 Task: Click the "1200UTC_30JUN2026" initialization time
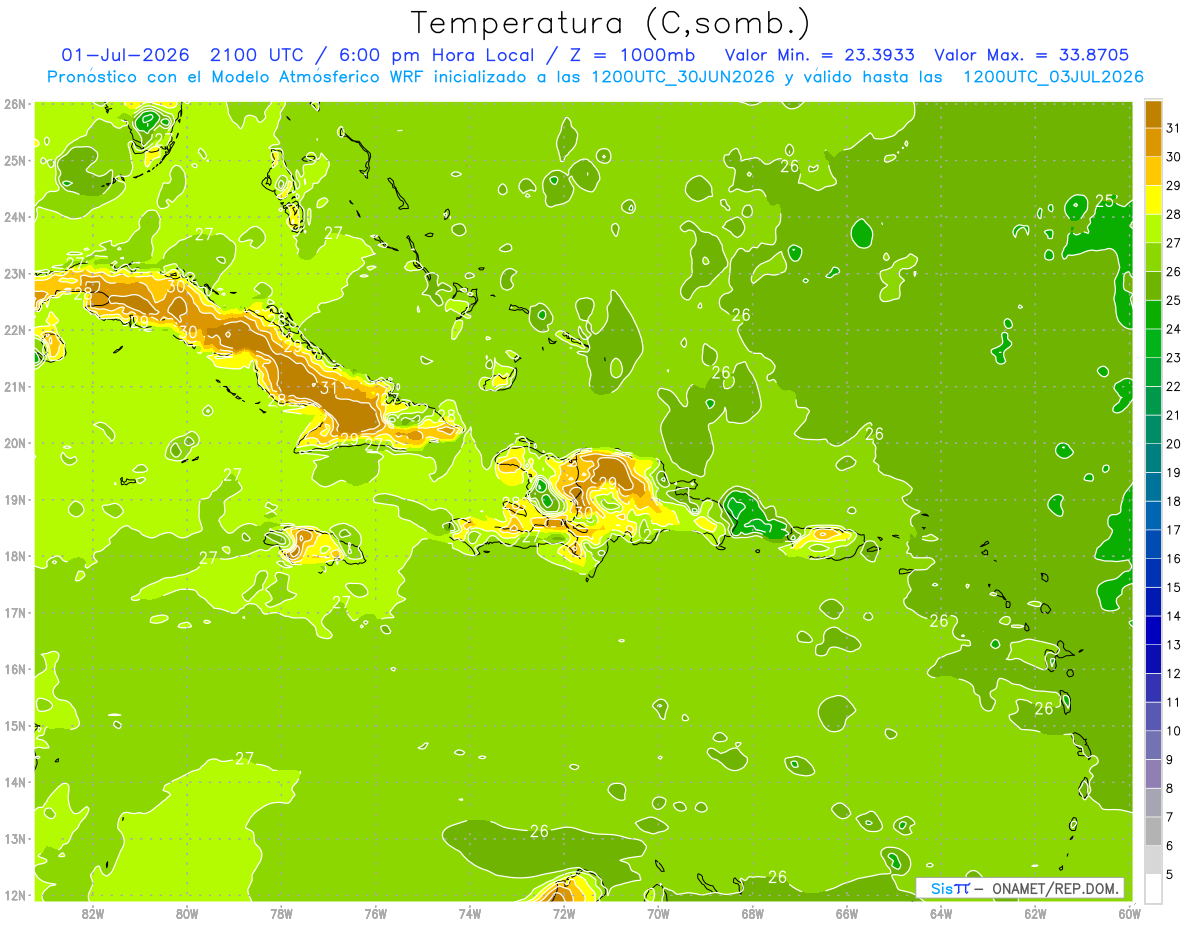pos(682,76)
